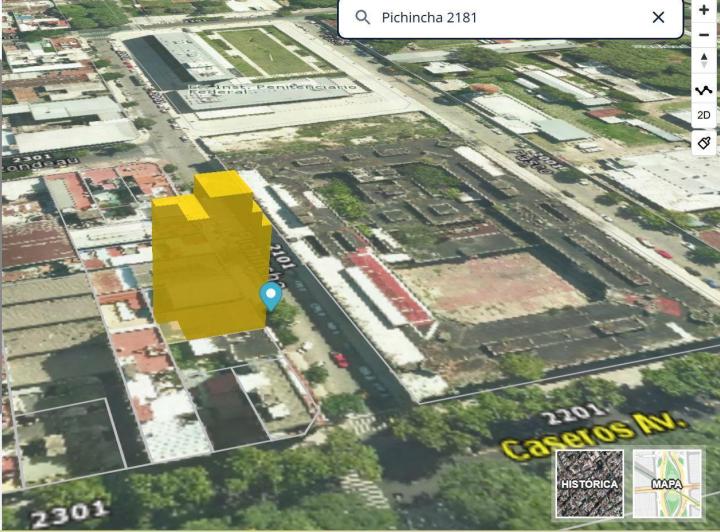Image resolution: width=720 pixels, height=532 pixels.
Task: Zoom out with the minus button
Action: (704, 35)
